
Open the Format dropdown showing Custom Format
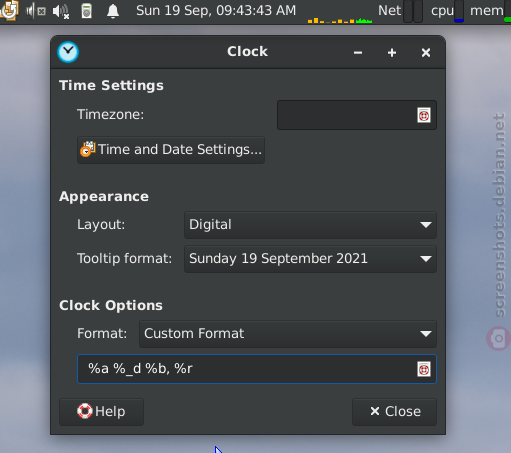[288, 334]
